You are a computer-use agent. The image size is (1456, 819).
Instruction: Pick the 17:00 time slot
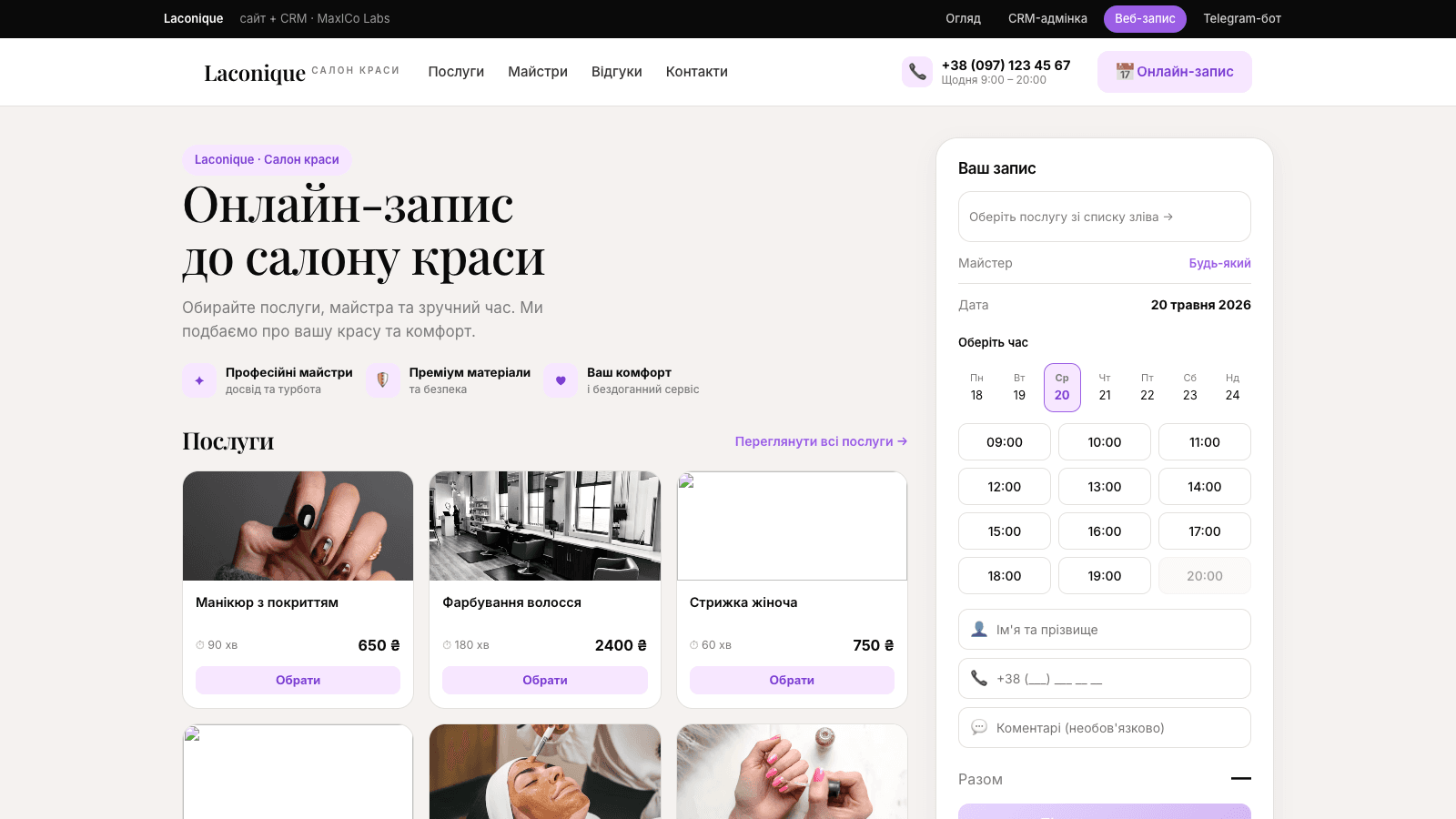(1205, 531)
